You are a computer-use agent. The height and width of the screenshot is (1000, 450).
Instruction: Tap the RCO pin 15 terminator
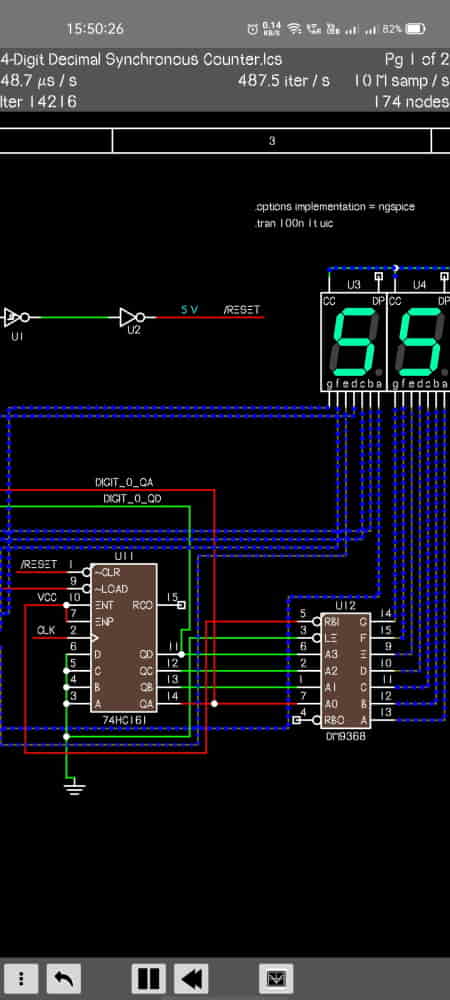coord(181,605)
